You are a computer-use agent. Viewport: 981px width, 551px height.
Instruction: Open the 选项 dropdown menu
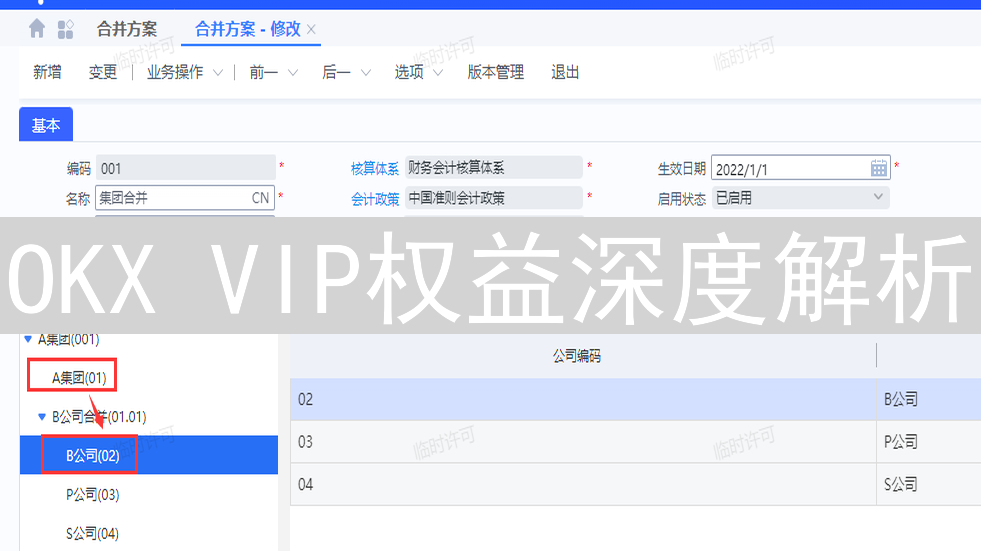(x=419, y=72)
